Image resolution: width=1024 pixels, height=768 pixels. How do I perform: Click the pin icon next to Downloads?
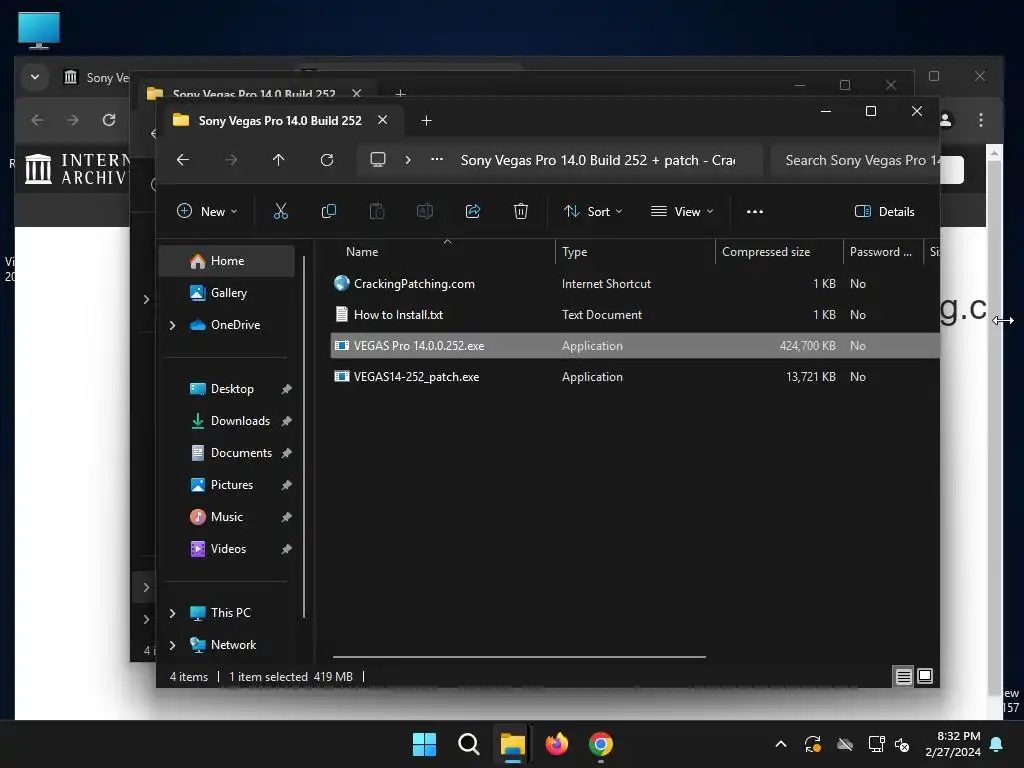tap(286, 421)
